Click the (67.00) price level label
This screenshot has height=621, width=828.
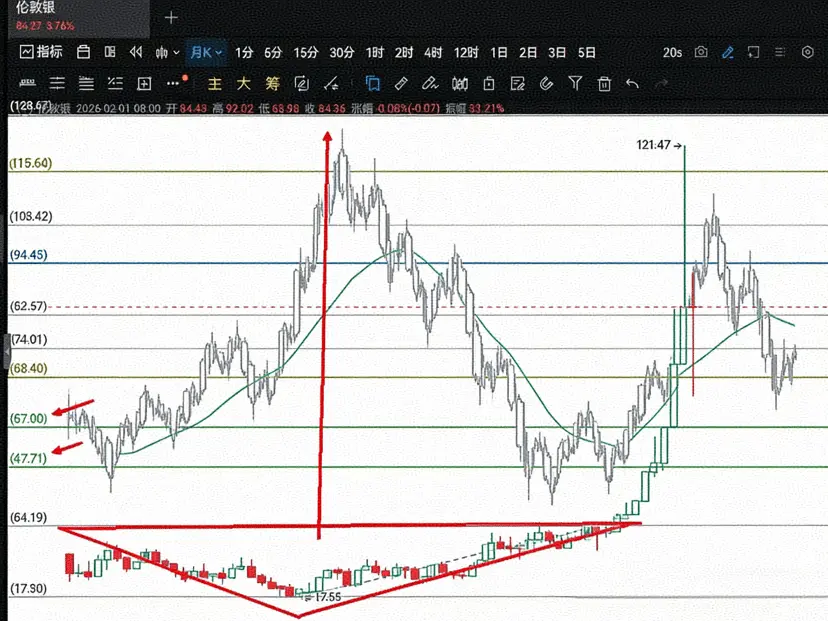click(29, 419)
